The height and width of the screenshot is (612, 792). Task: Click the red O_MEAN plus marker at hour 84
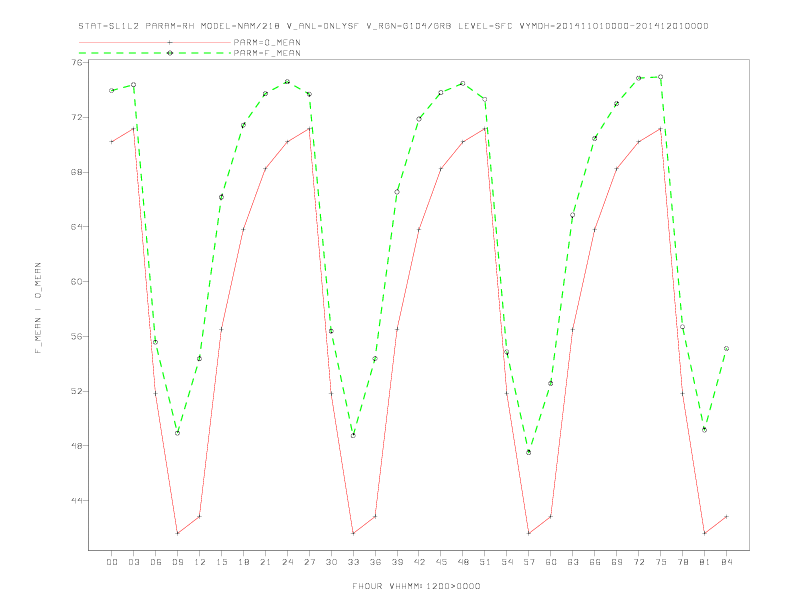[726, 517]
